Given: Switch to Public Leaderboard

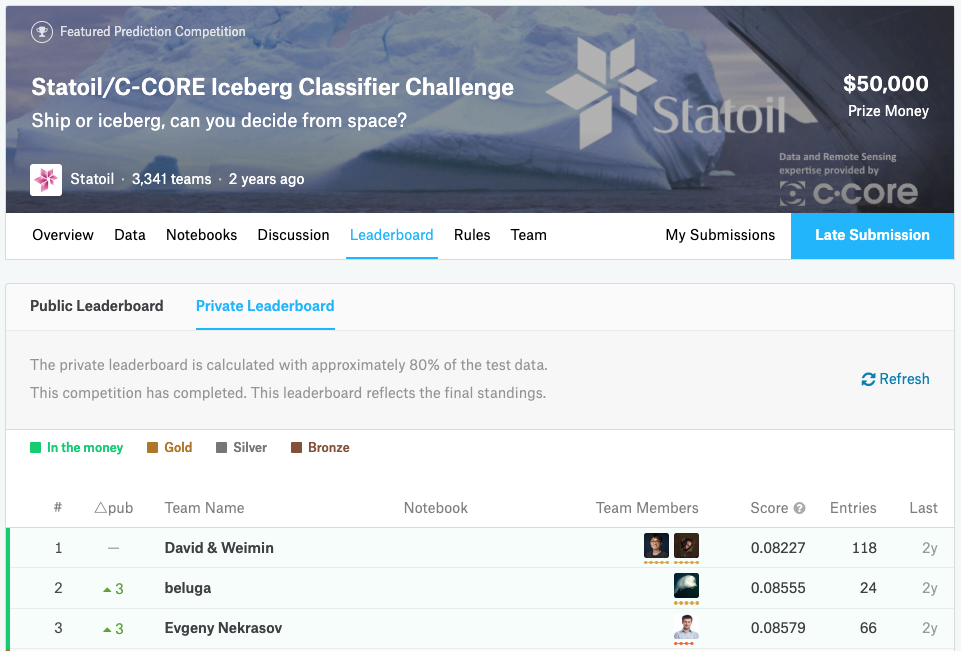Looking at the screenshot, I should pyautogui.click(x=97, y=306).
